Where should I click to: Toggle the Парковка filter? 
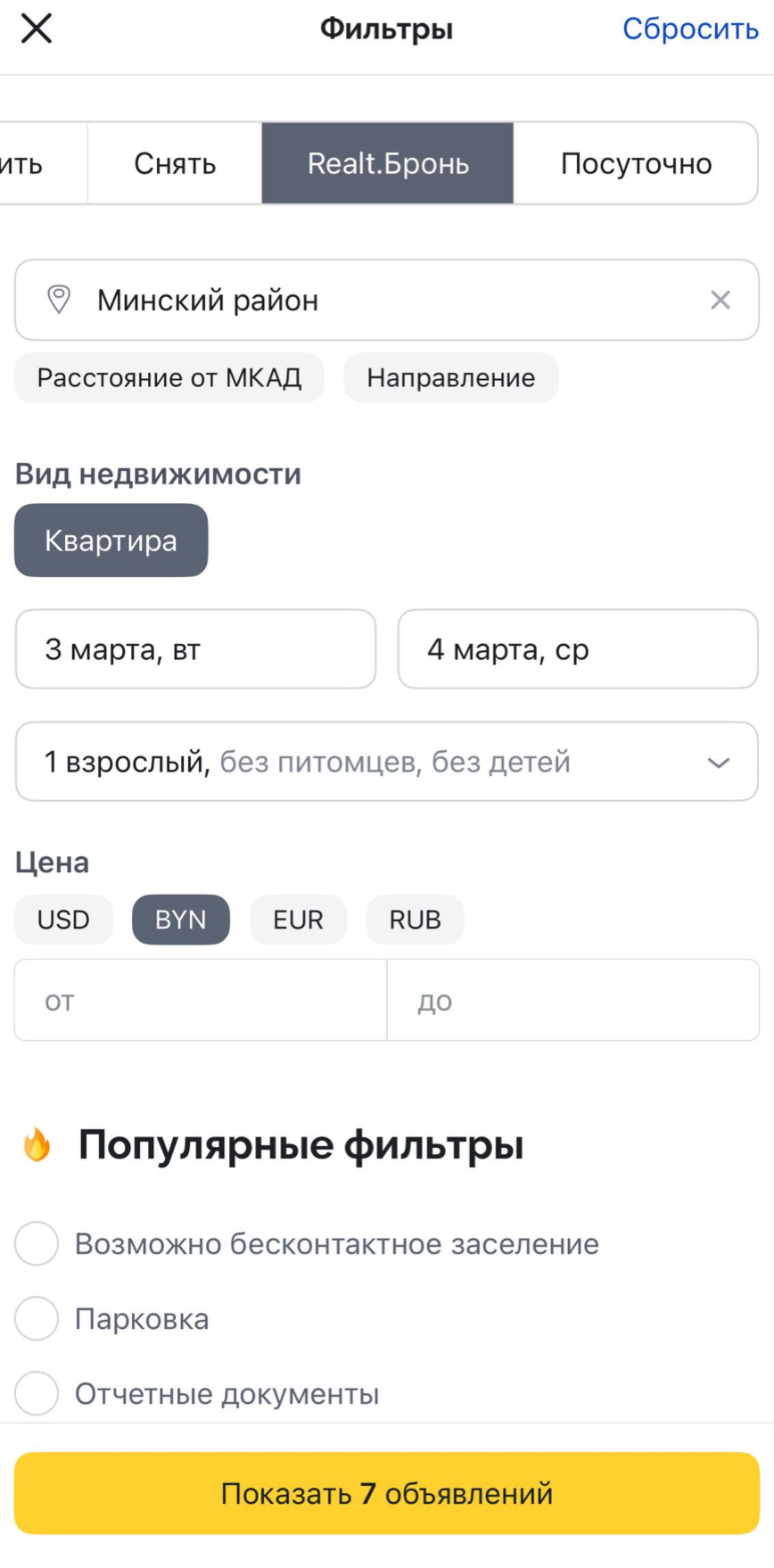(x=37, y=1318)
